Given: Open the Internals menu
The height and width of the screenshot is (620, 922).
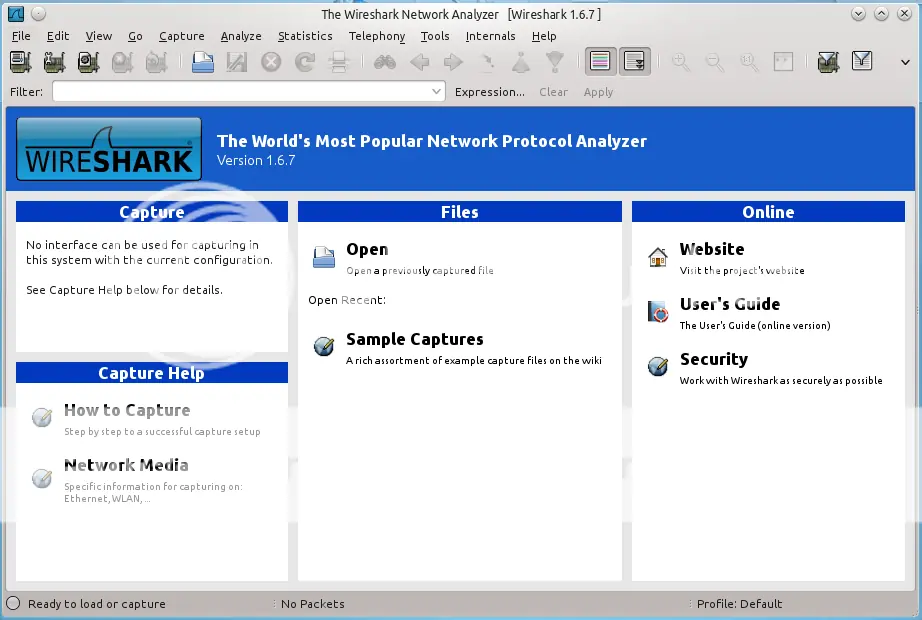Looking at the screenshot, I should click(490, 36).
